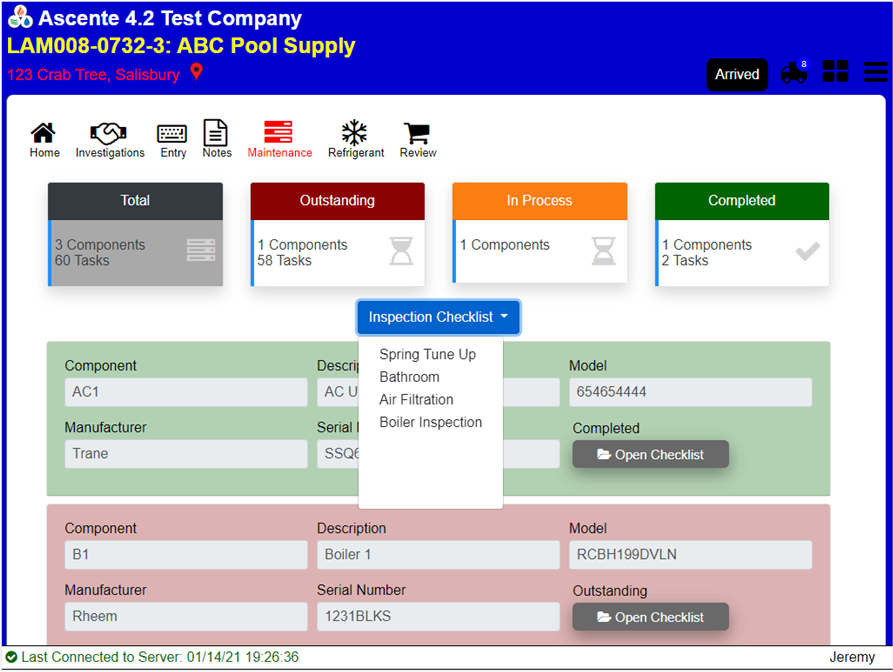Screen dimensions: 893x672
Task: Open Checklist for completed AC1 component
Action: pos(650,455)
